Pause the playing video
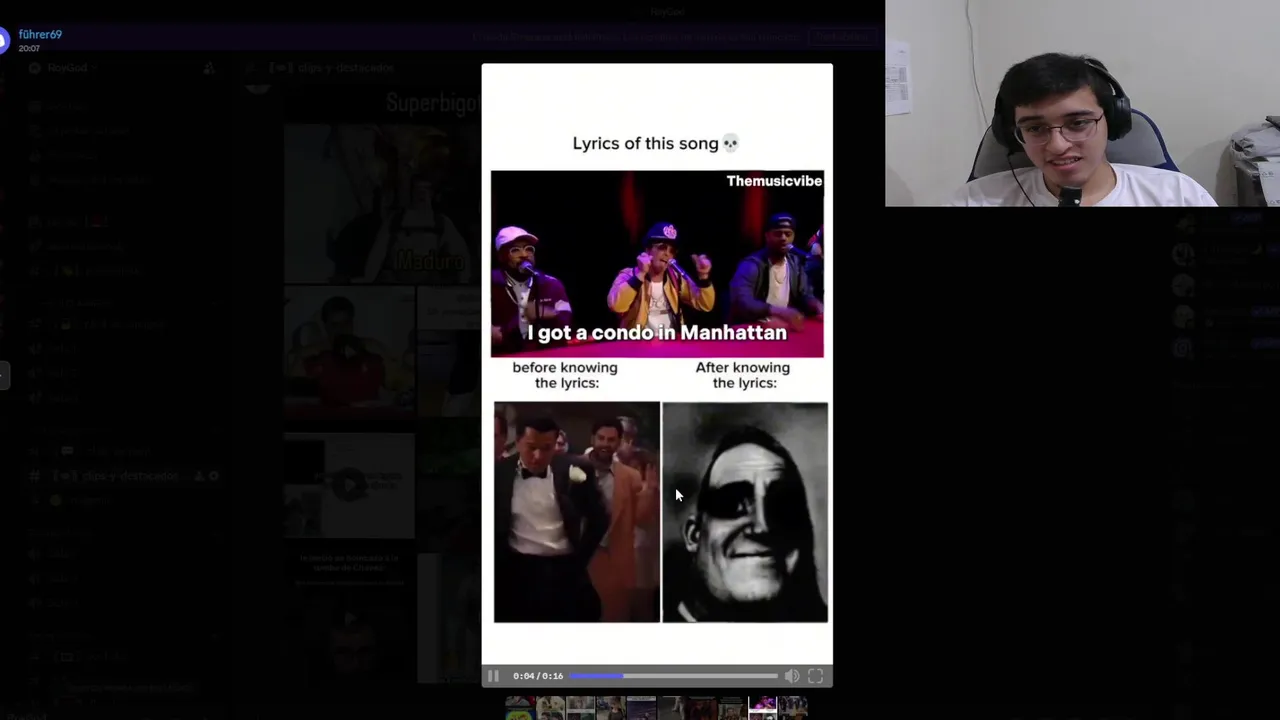Screen dimensions: 1280x720 [x=493, y=676]
